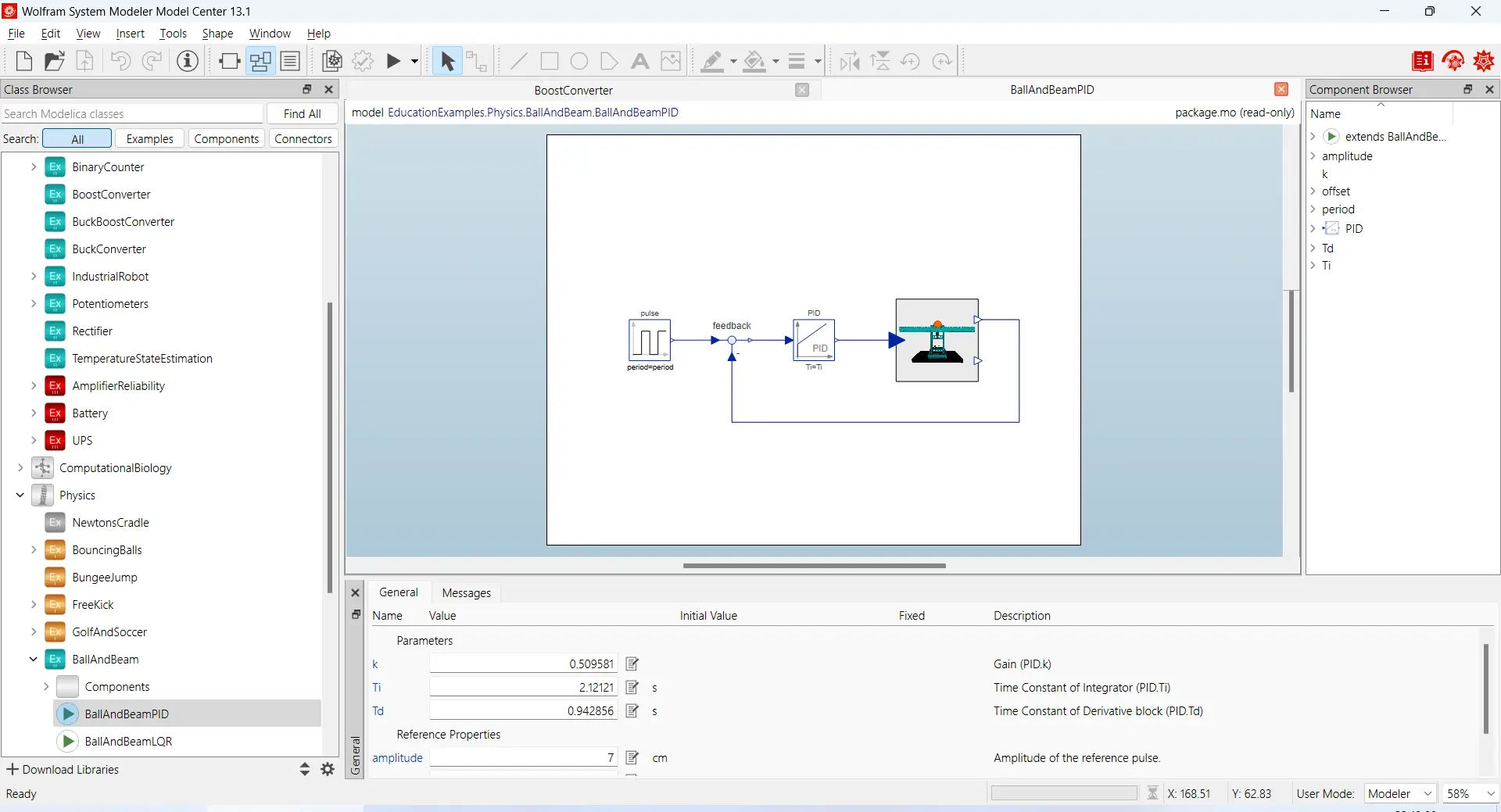The width and height of the screenshot is (1501, 812).
Task: Switch to Text View in toolbar
Action: coord(290,61)
